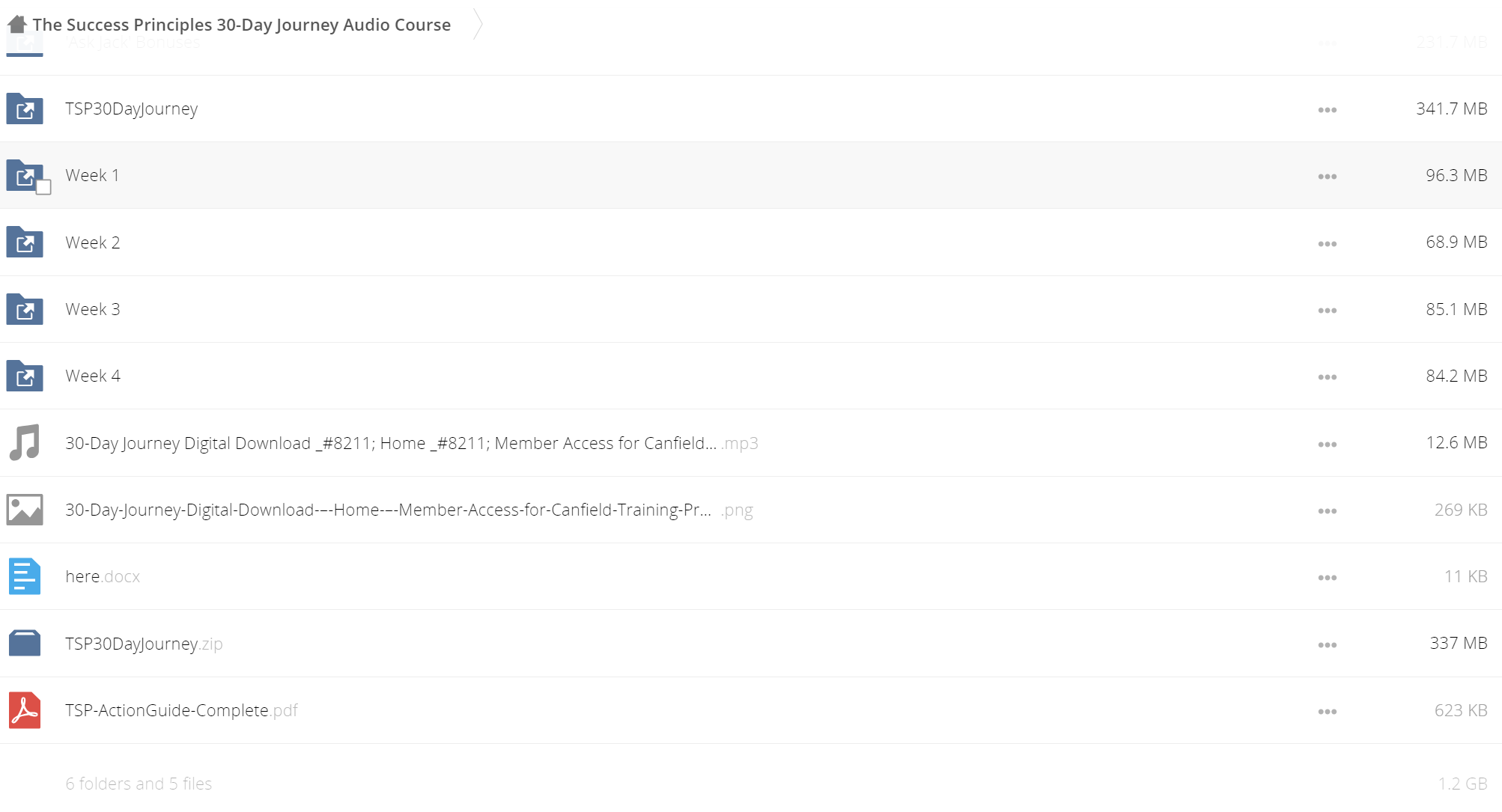Image resolution: width=1502 pixels, height=812 pixels.
Task: Click the music note icon of mp3 file
Action: click(x=25, y=442)
